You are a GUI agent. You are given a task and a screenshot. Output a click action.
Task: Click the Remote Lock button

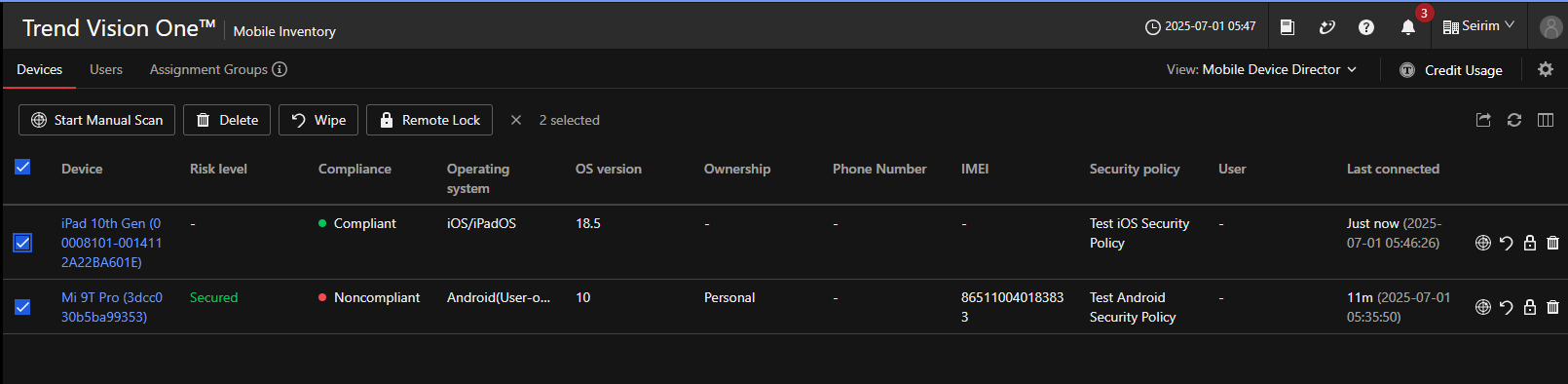[x=429, y=120]
